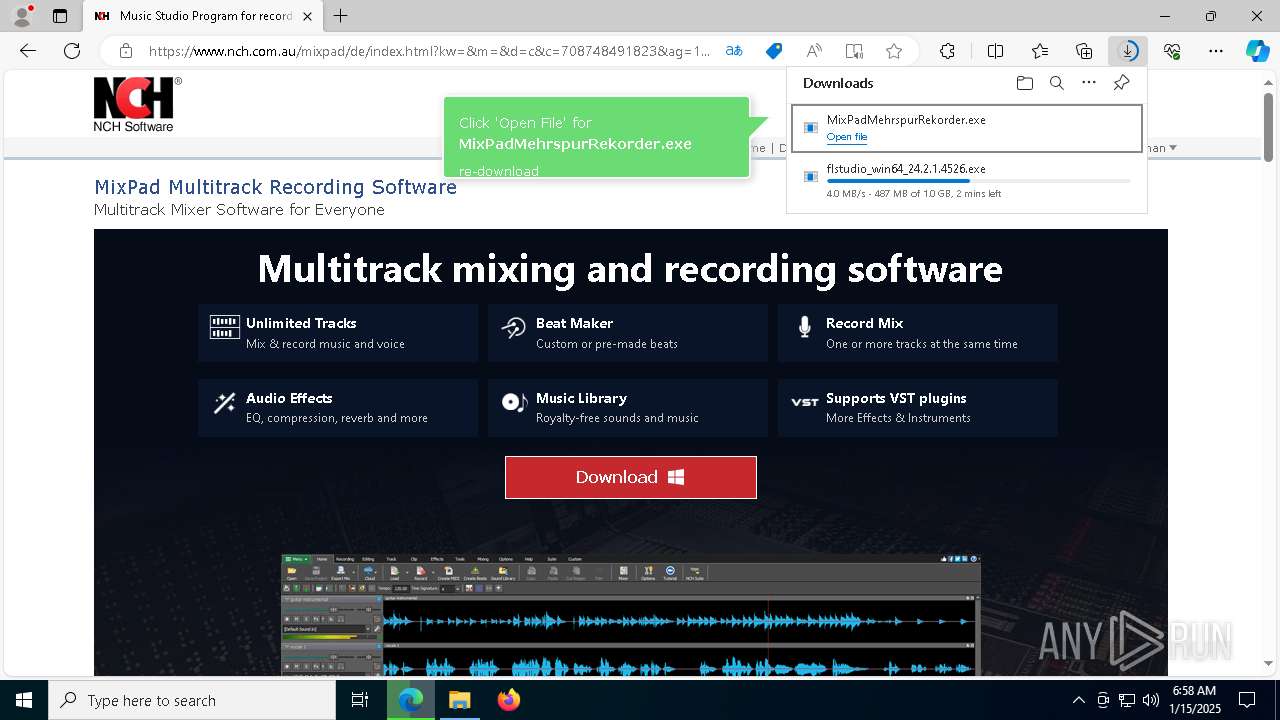This screenshot has width=1280, height=720.
Task: Add page to favorites star
Action: pos(894,51)
